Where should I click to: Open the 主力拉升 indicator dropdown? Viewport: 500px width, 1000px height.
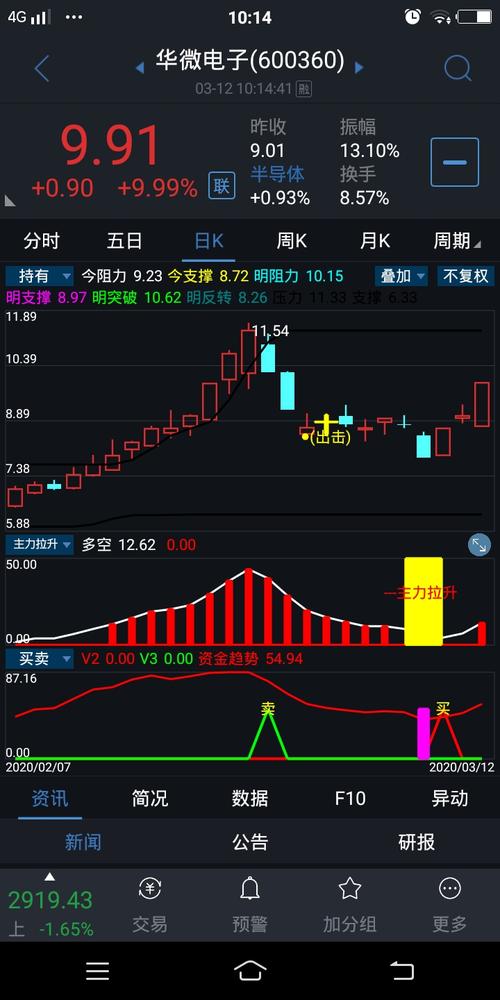[39, 545]
